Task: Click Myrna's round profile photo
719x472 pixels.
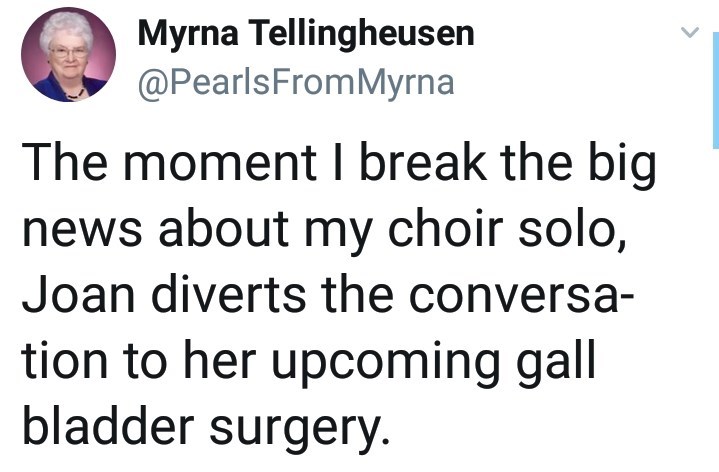Action: click(x=68, y=55)
